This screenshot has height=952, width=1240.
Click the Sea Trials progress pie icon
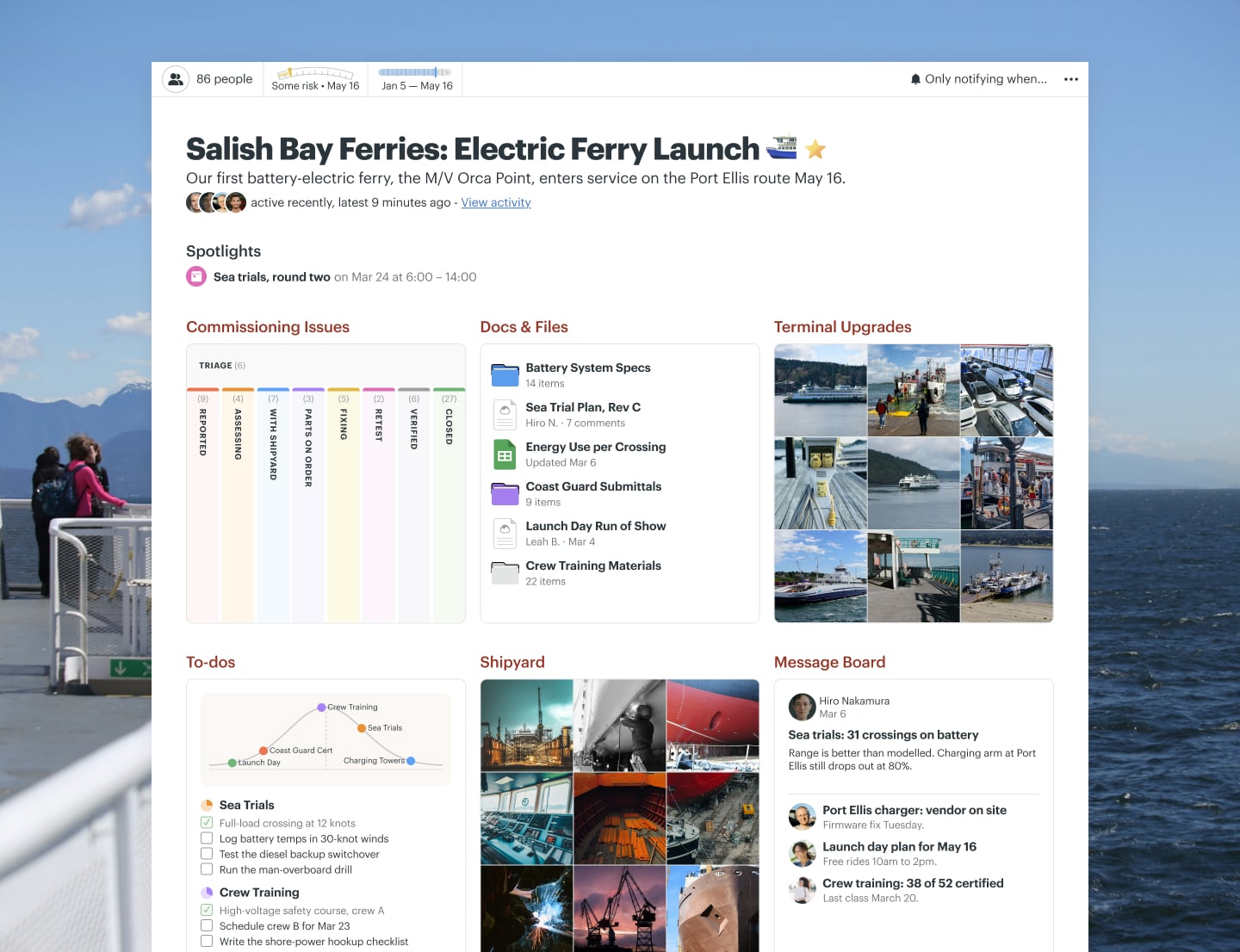(x=207, y=806)
